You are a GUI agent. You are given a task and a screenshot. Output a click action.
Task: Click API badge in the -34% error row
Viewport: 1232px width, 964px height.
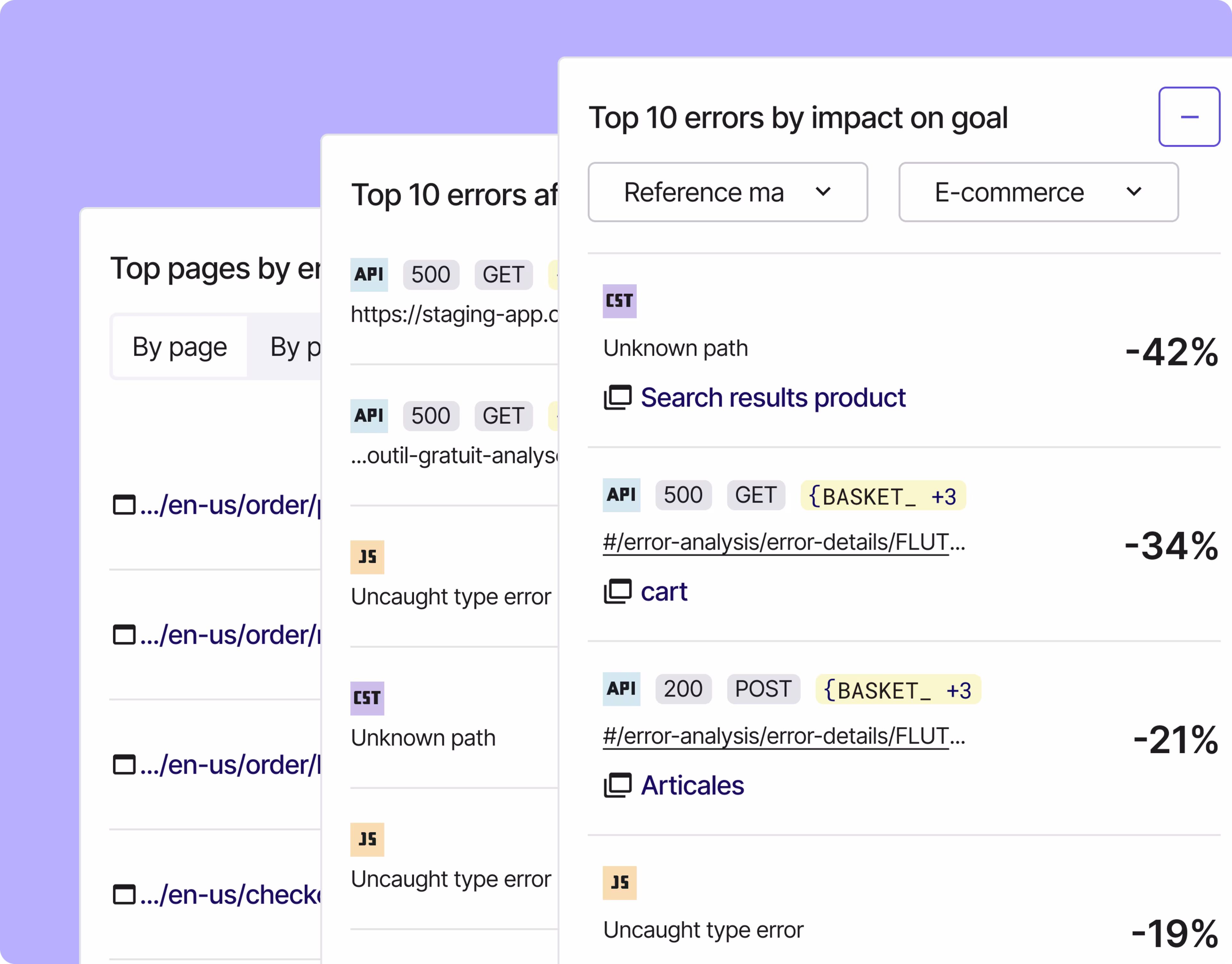[x=621, y=495]
